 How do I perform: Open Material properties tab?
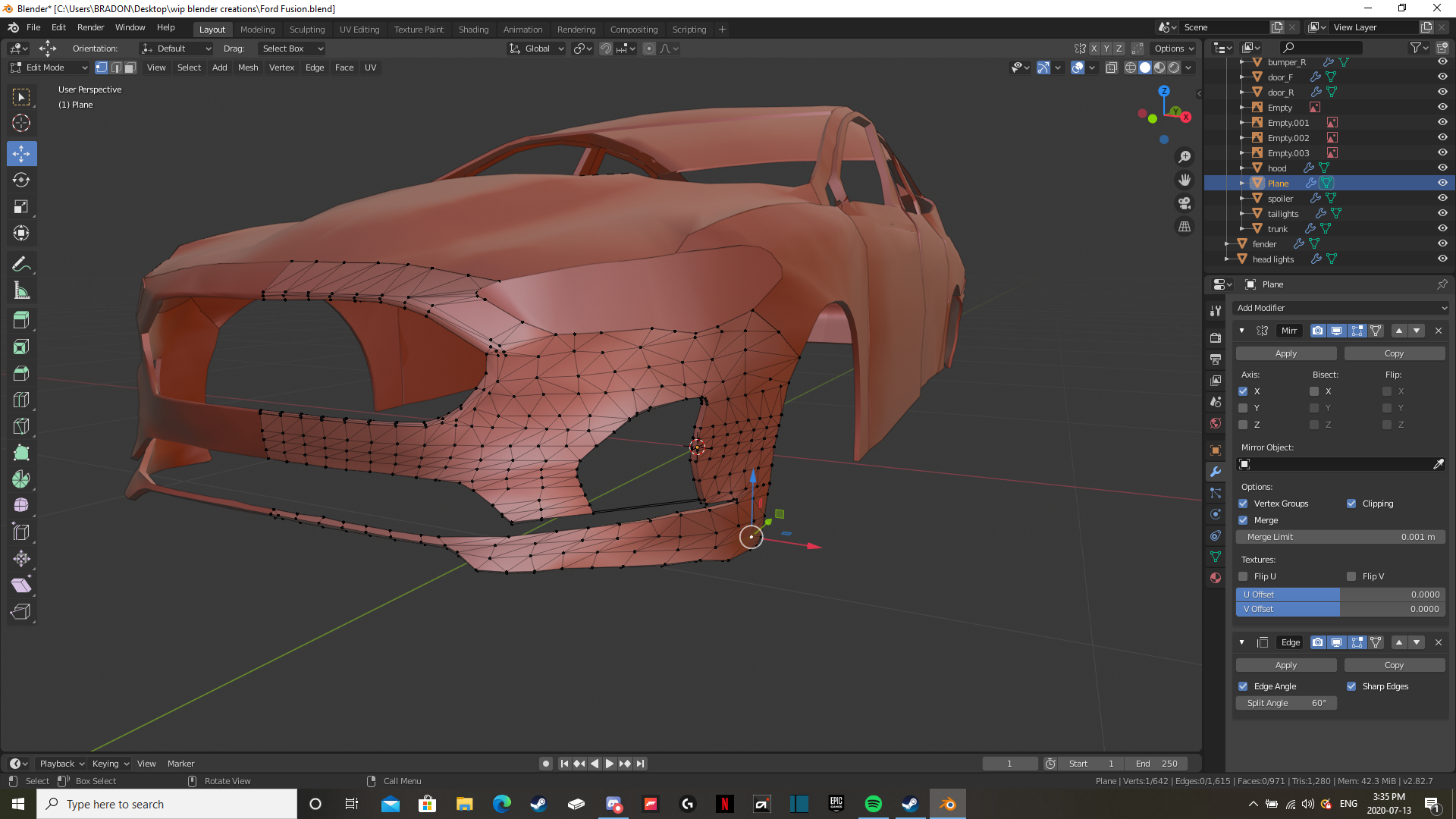coord(1216,578)
